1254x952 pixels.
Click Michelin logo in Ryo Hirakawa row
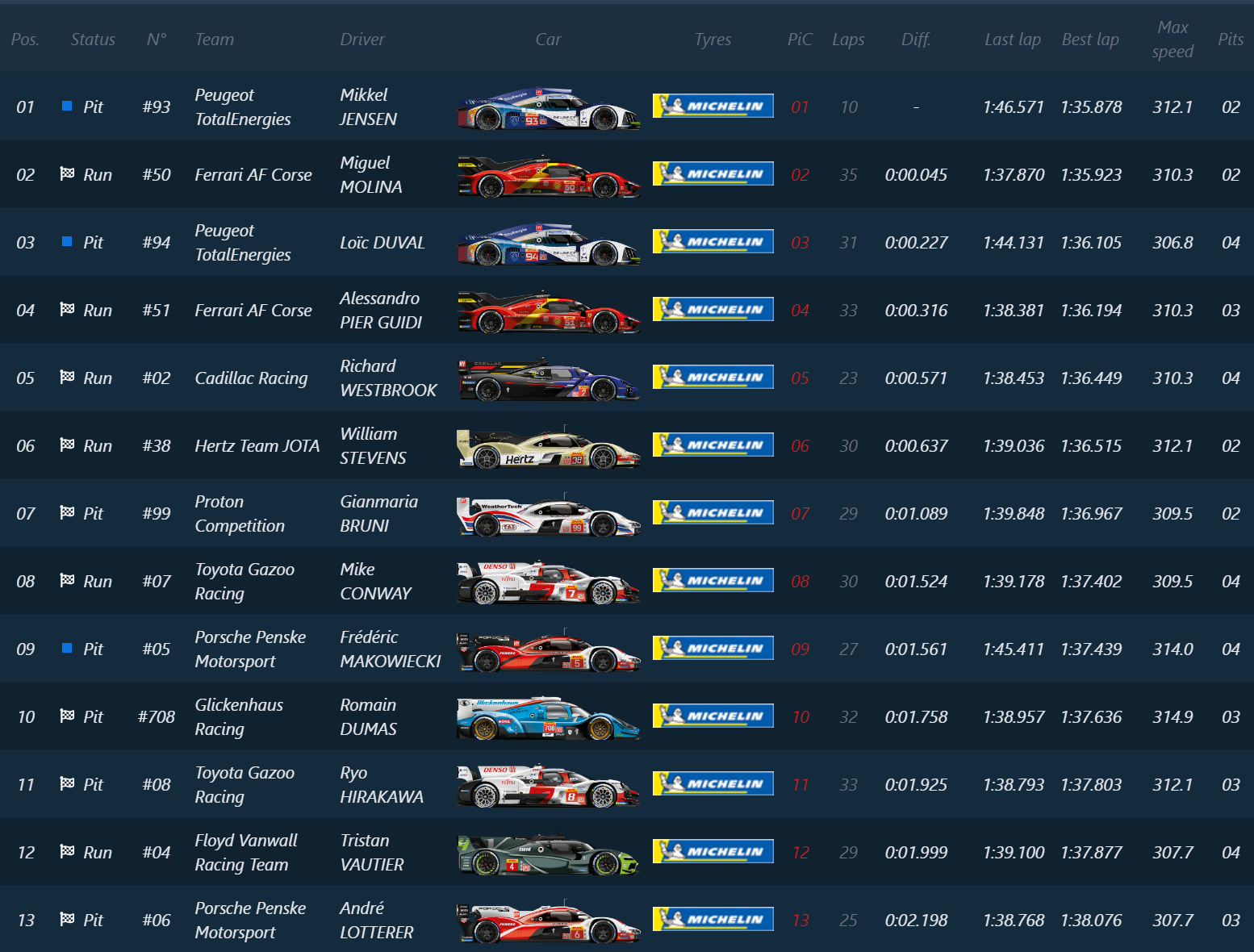[713, 783]
